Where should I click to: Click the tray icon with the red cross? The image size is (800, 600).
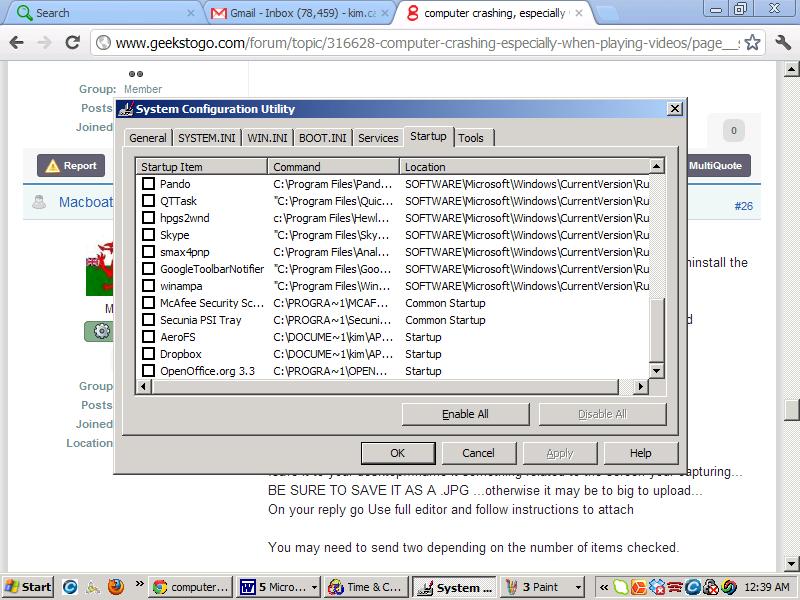point(711,587)
